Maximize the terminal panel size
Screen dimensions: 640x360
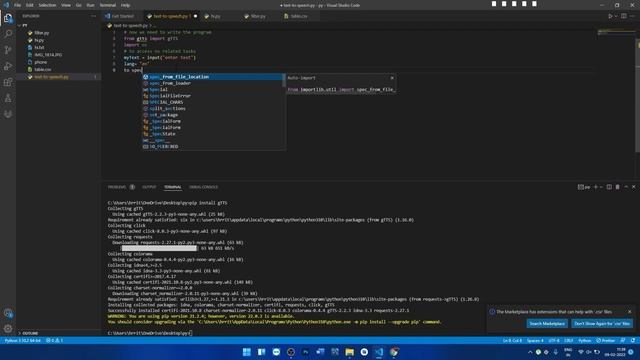click(626, 187)
